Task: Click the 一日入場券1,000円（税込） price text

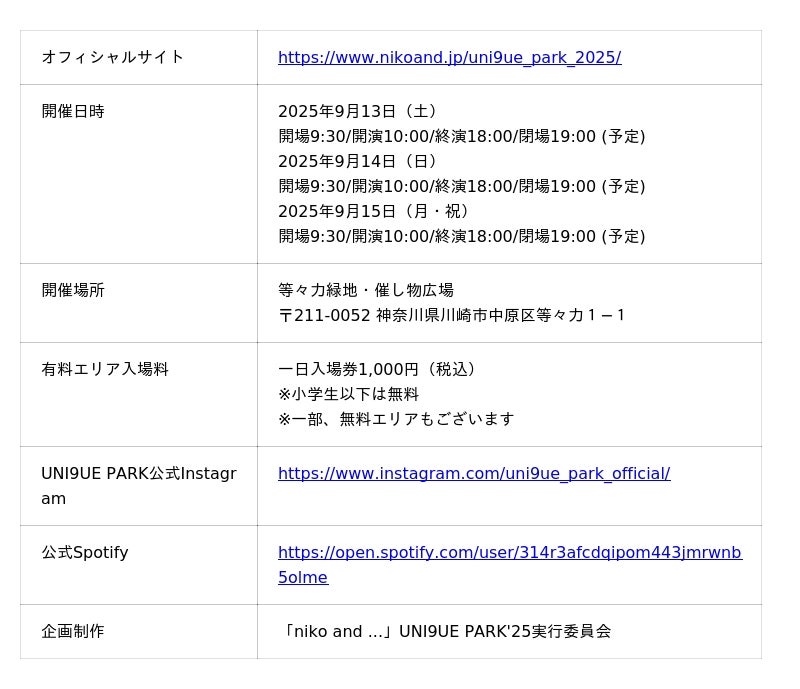Action: (x=380, y=369)
